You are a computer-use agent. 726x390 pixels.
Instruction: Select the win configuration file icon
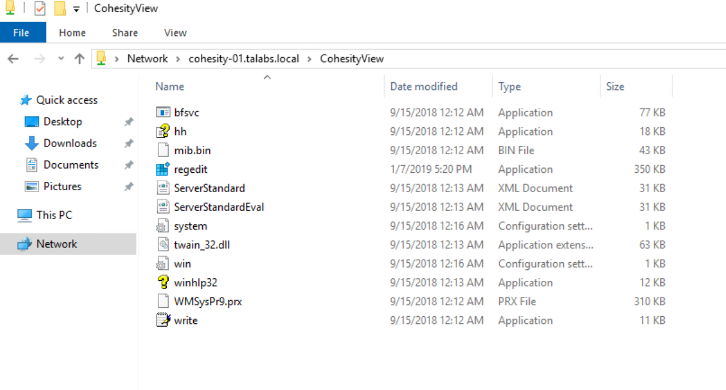tap(163, 264)
